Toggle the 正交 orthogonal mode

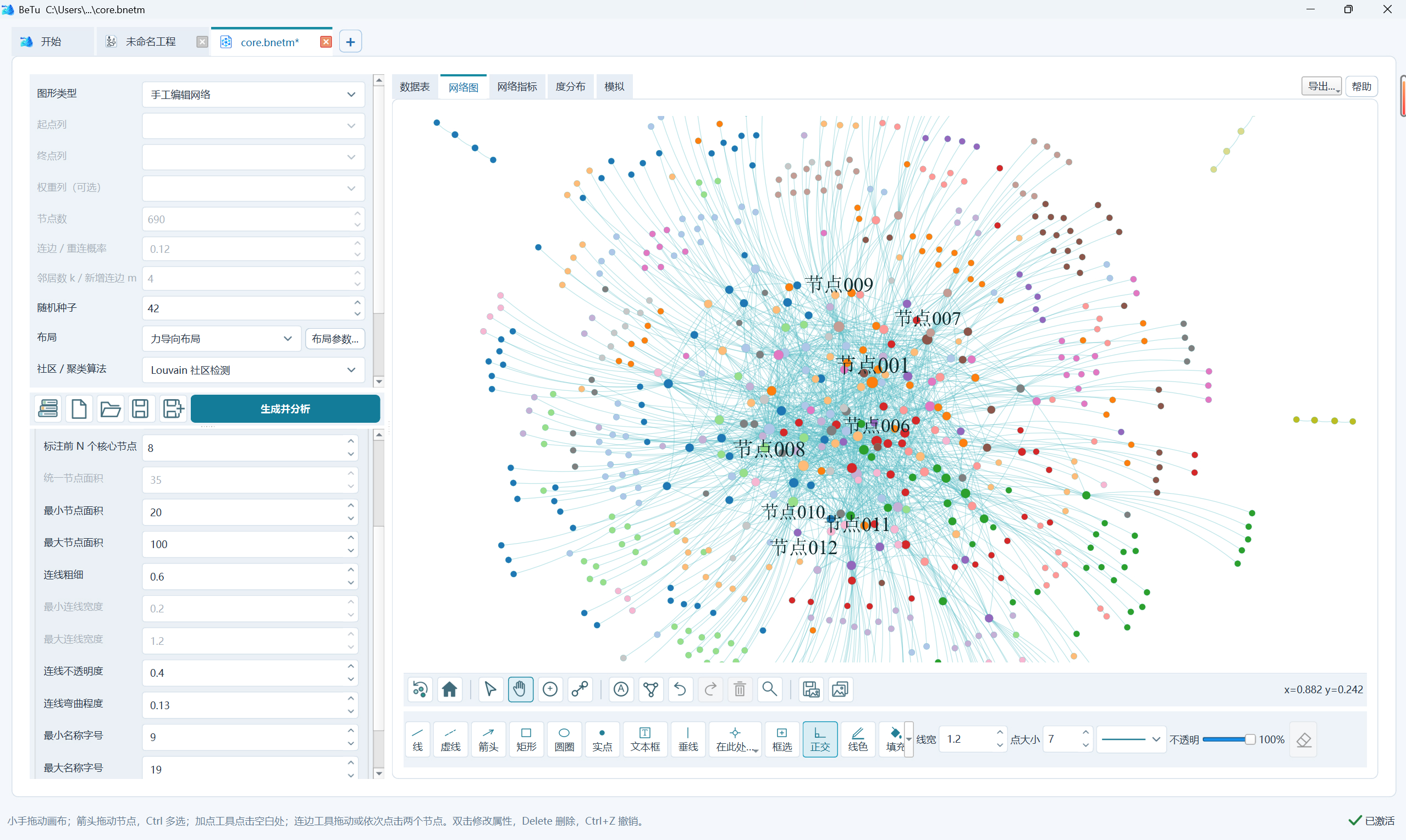pyautogui.click(x=820, y=739)
